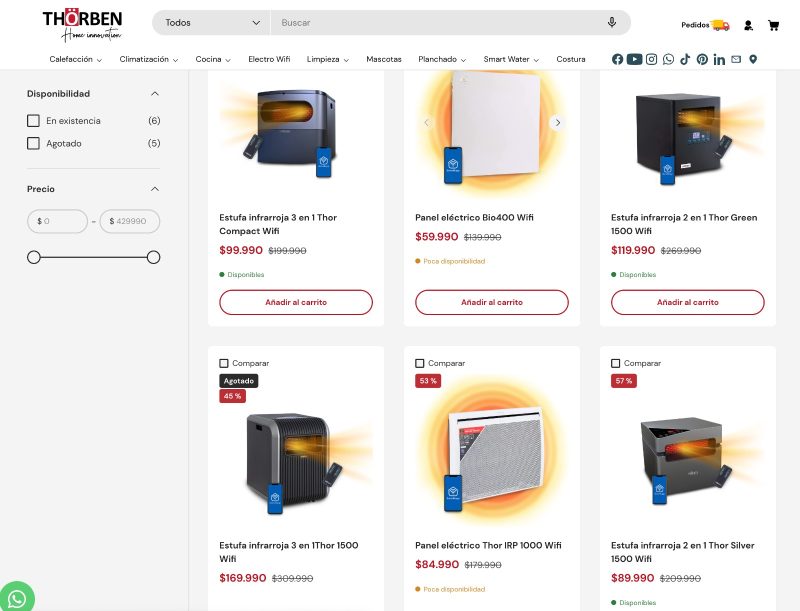The width and height of the screenshot is (800, 611).
Task: Check the Agotado availability filter
Action: 33,143
